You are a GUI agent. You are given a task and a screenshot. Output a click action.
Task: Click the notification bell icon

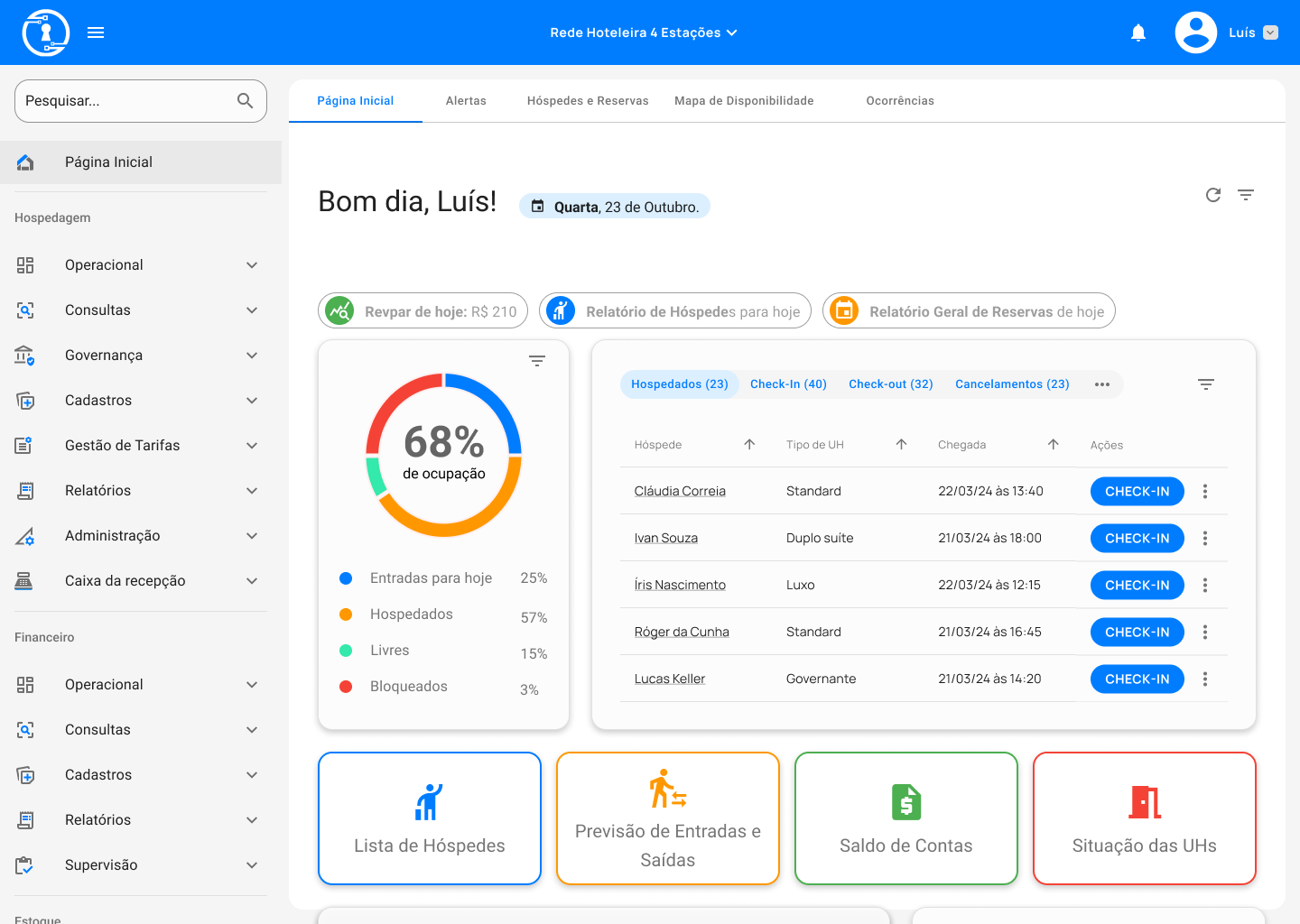pos(1138,33)
